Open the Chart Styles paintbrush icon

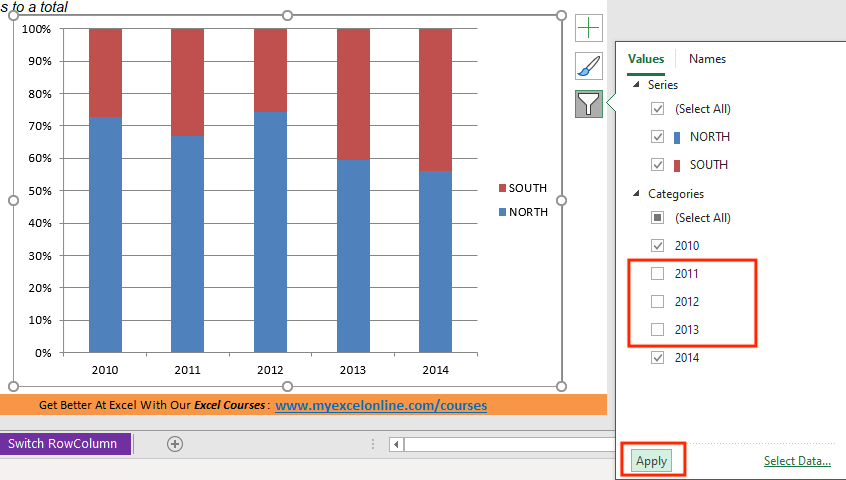point(589,66)
